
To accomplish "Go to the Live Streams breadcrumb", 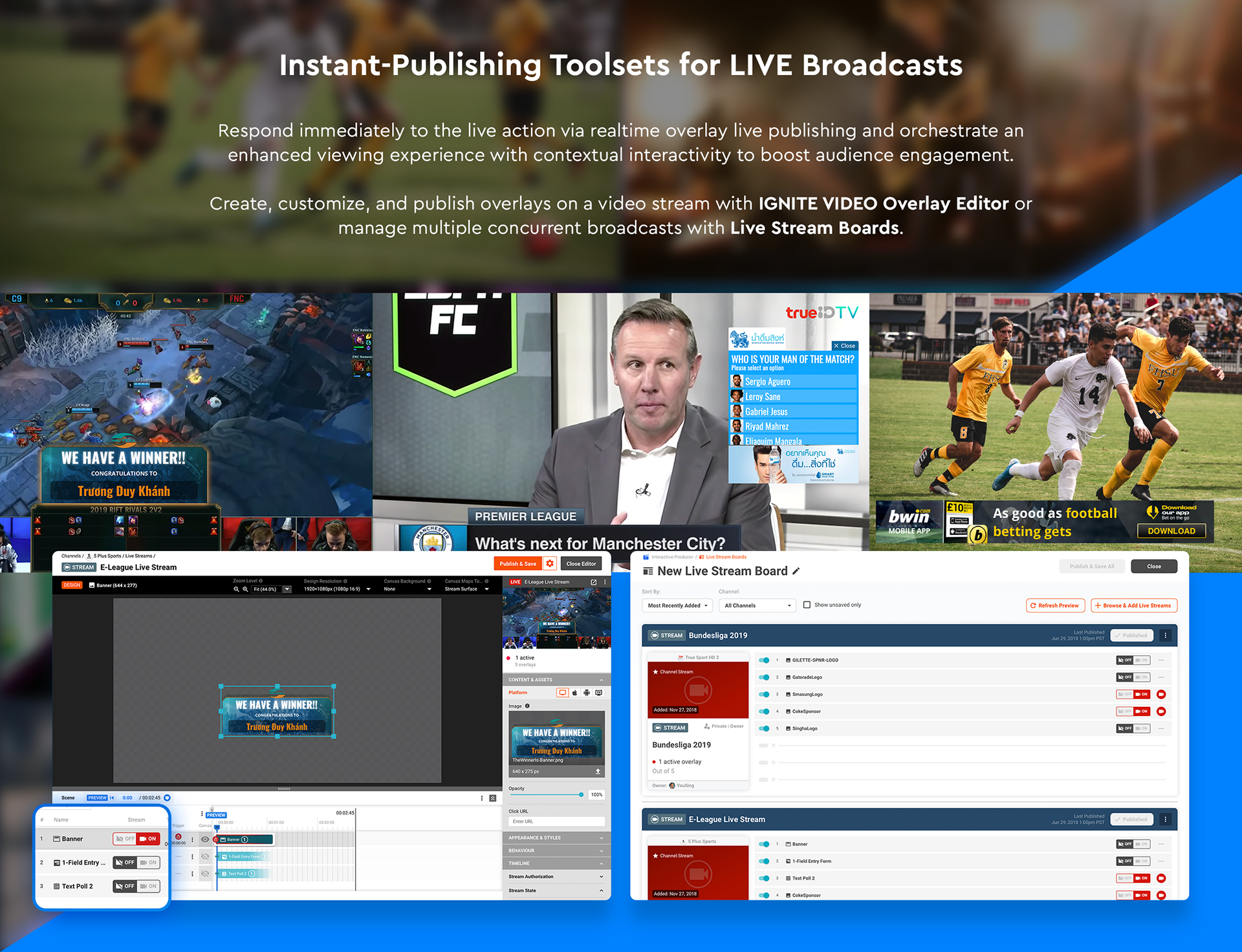I will coord(138,556).
